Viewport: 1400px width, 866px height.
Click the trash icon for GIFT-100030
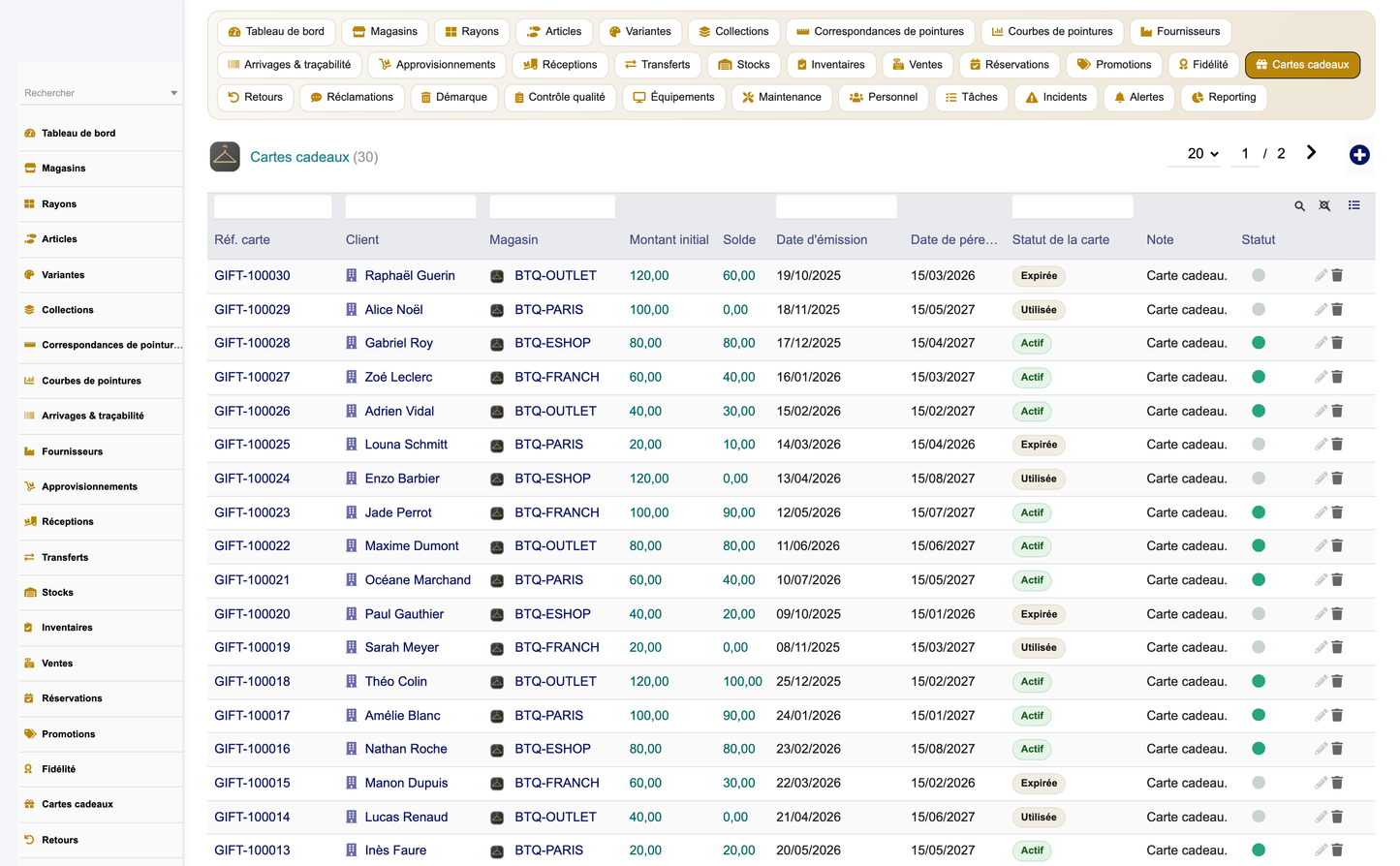tap(1337, 275)
